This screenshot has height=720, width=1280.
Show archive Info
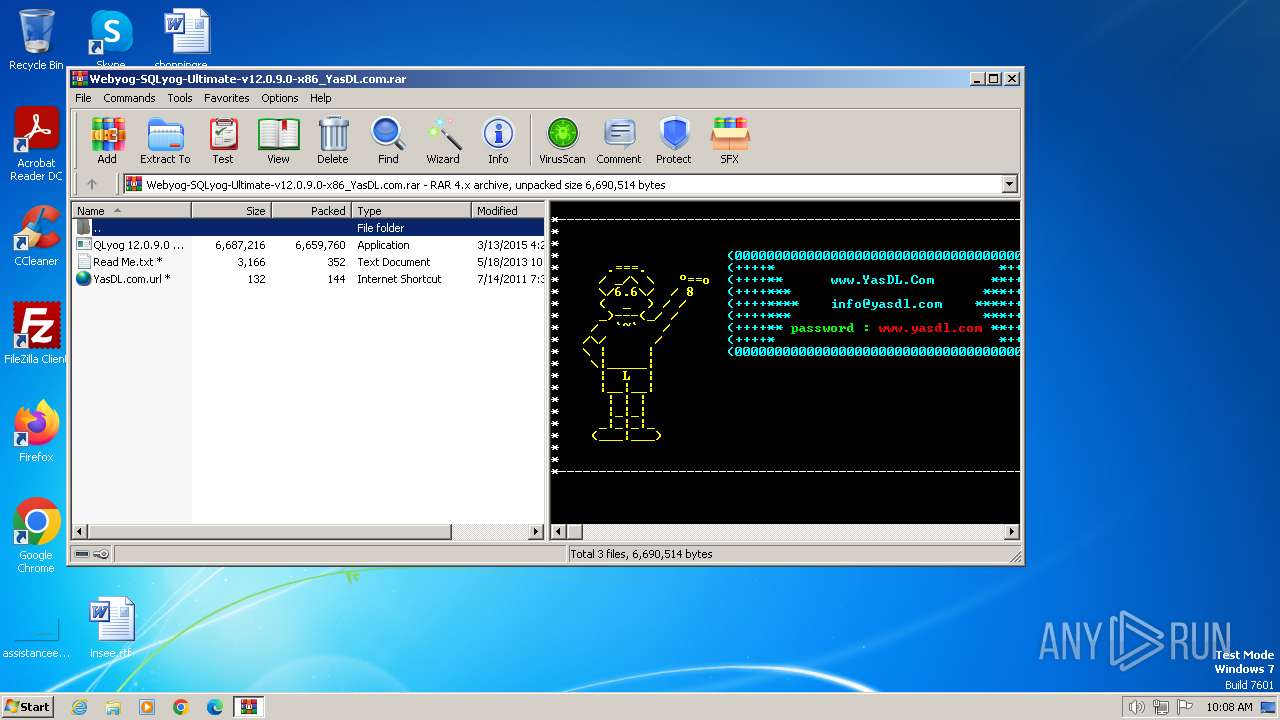click(498, 141)
